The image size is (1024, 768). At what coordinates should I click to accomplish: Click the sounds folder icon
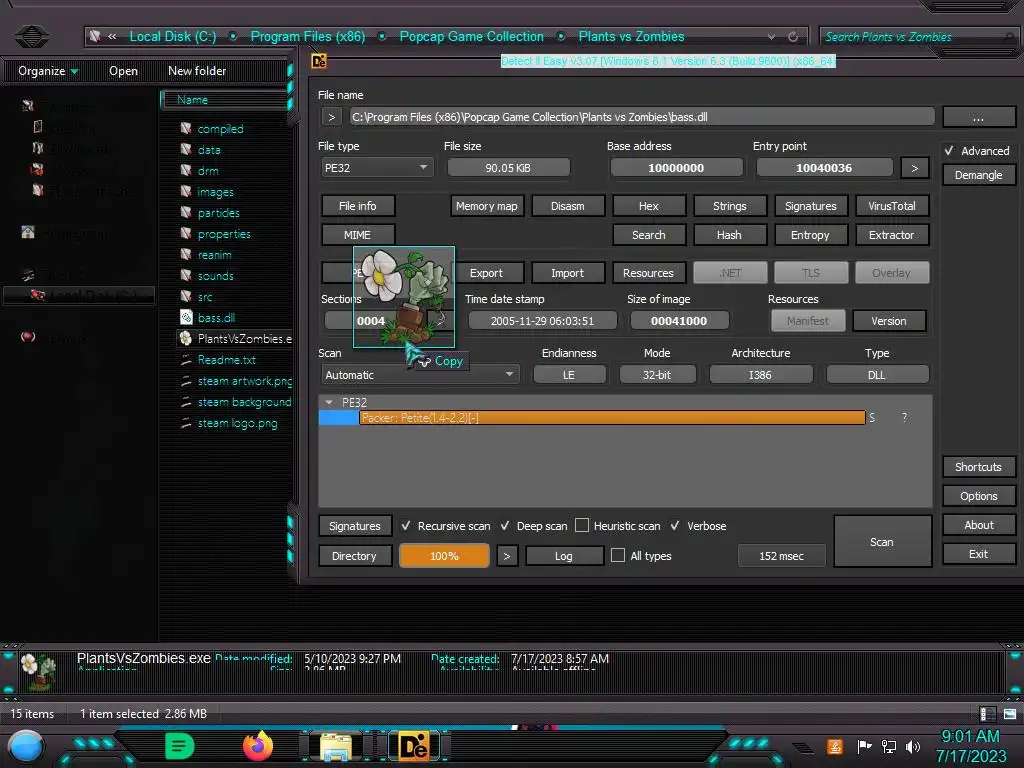pyautogui.click(x=186, y=275)
